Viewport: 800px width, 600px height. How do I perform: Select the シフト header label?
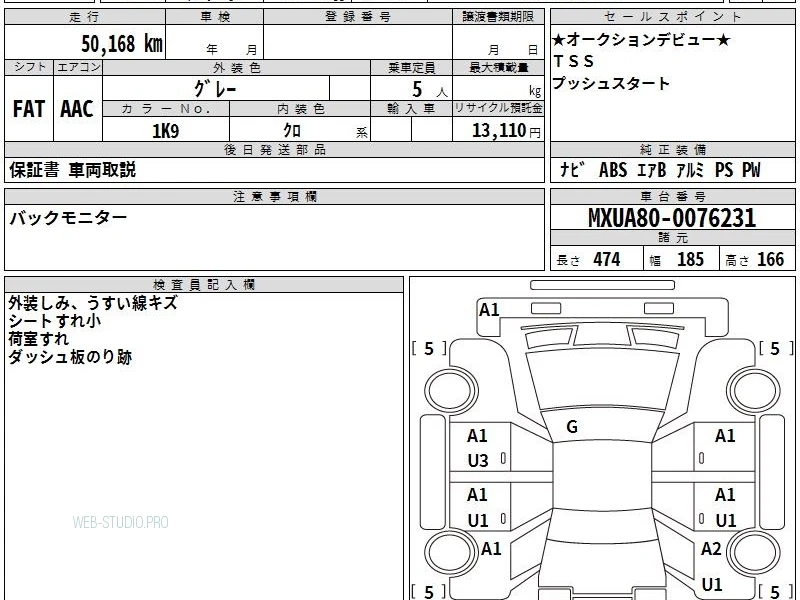[29, 67]
